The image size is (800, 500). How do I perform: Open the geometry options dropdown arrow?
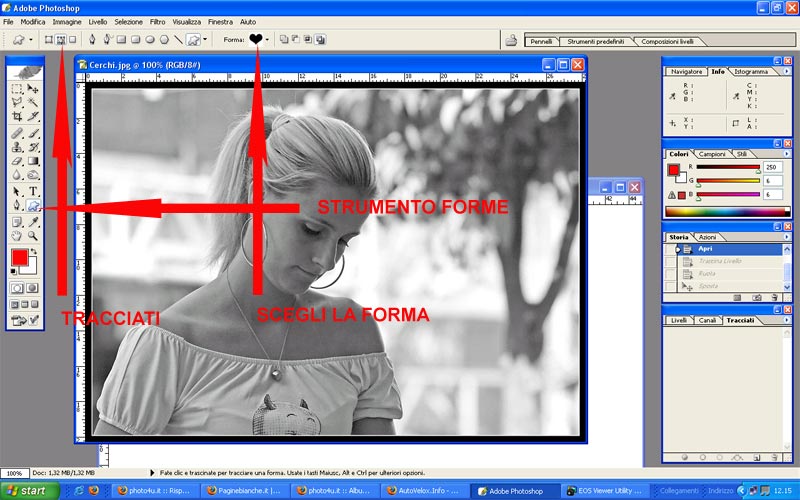coord(205,39)
